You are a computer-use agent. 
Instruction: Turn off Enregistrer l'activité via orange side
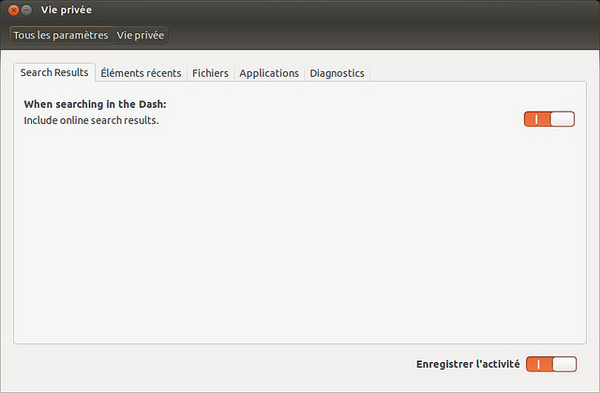pos(539,364)
